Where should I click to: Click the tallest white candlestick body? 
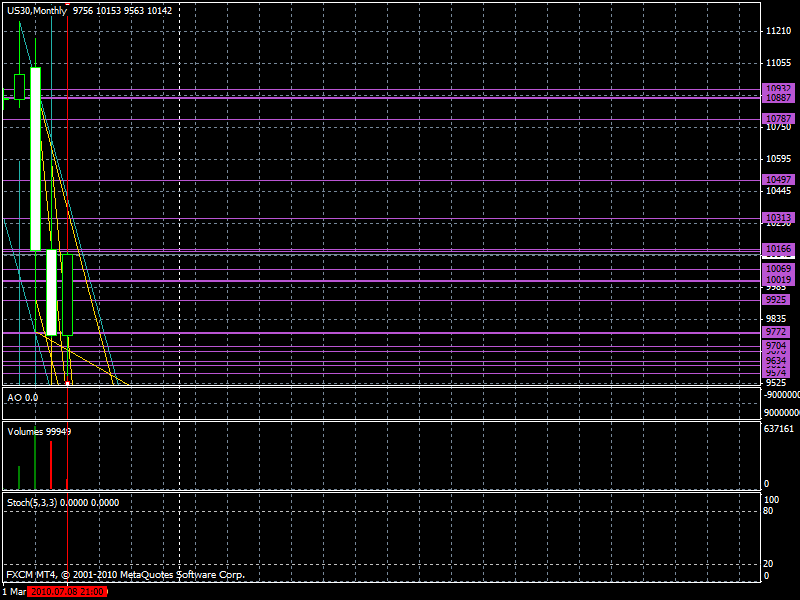point(35,158)
